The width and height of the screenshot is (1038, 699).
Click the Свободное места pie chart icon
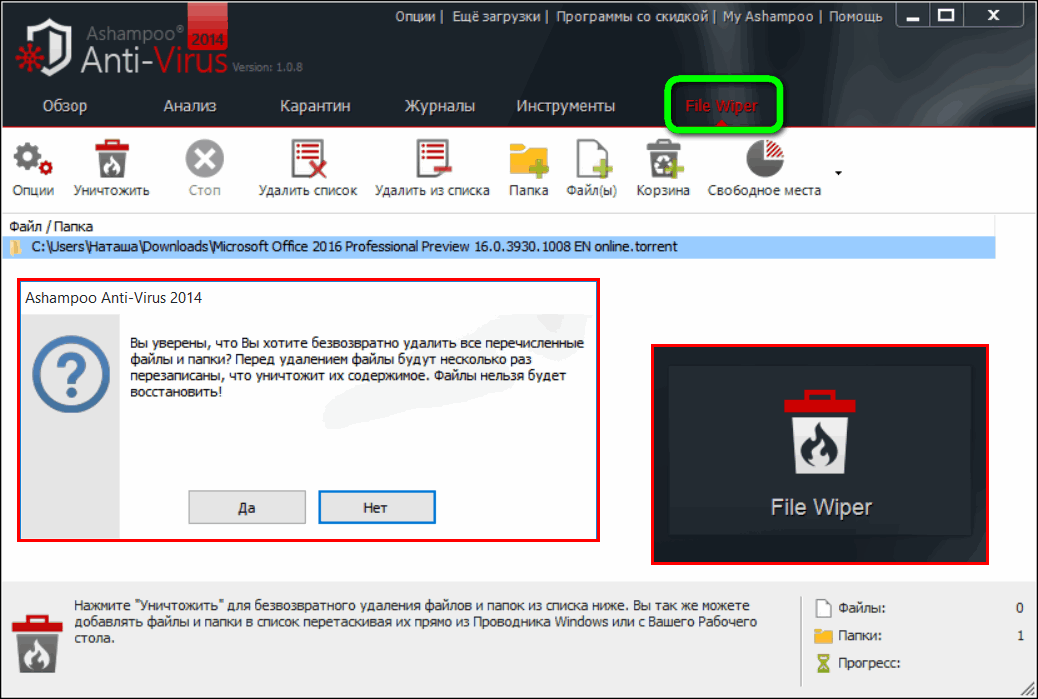click(765, 159)
